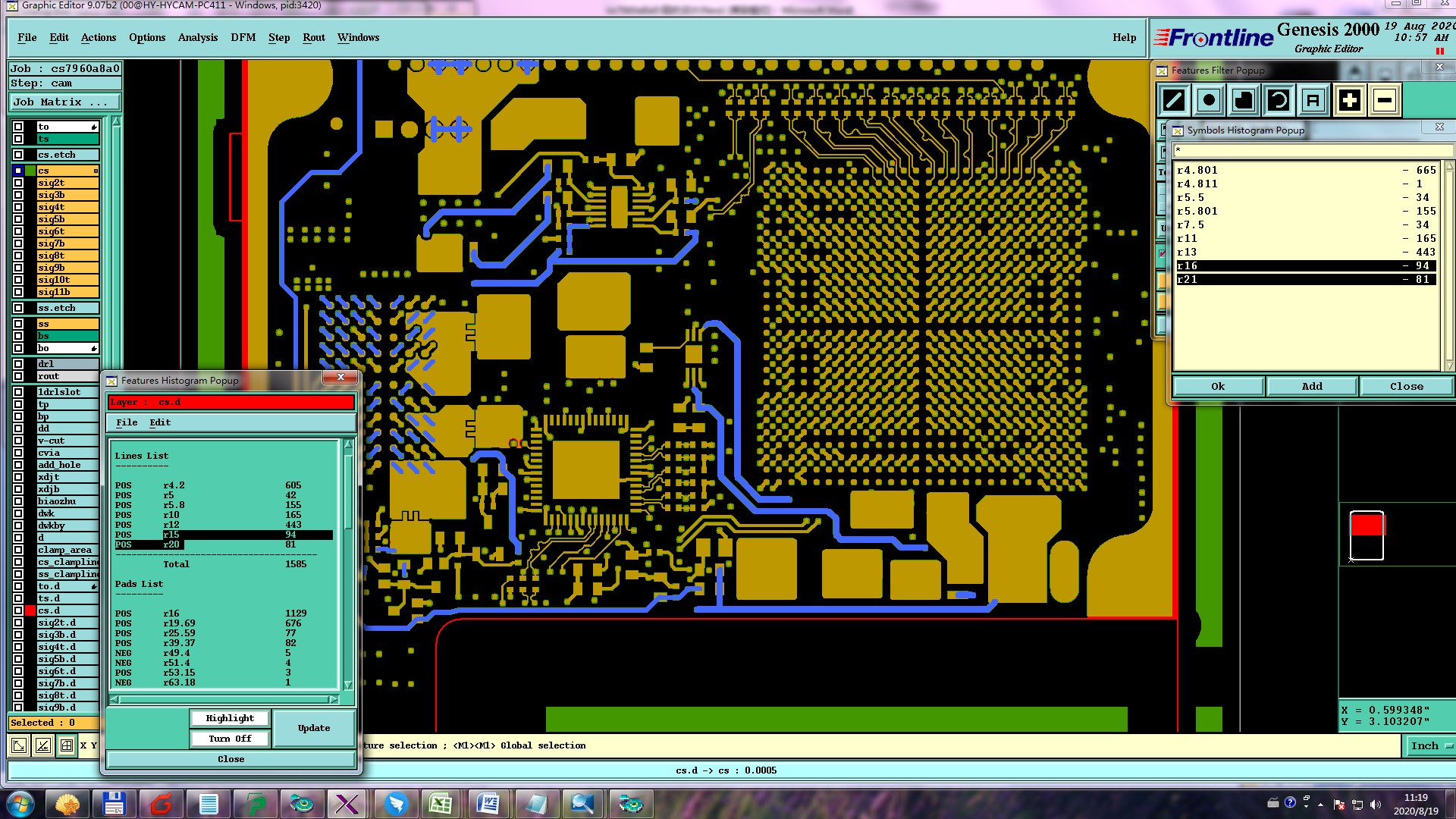This screenshot has height=819, width=1456.
Task: Toggle the checkbox for cs.etch layer
Action: pos(18,155)
